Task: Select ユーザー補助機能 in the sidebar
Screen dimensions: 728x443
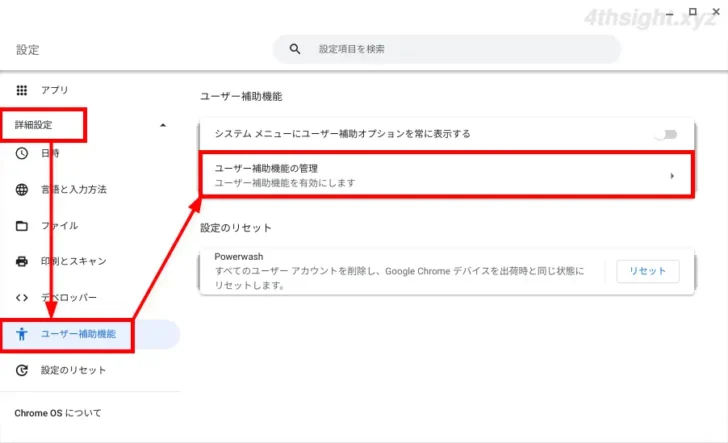Action: (78, 334)
